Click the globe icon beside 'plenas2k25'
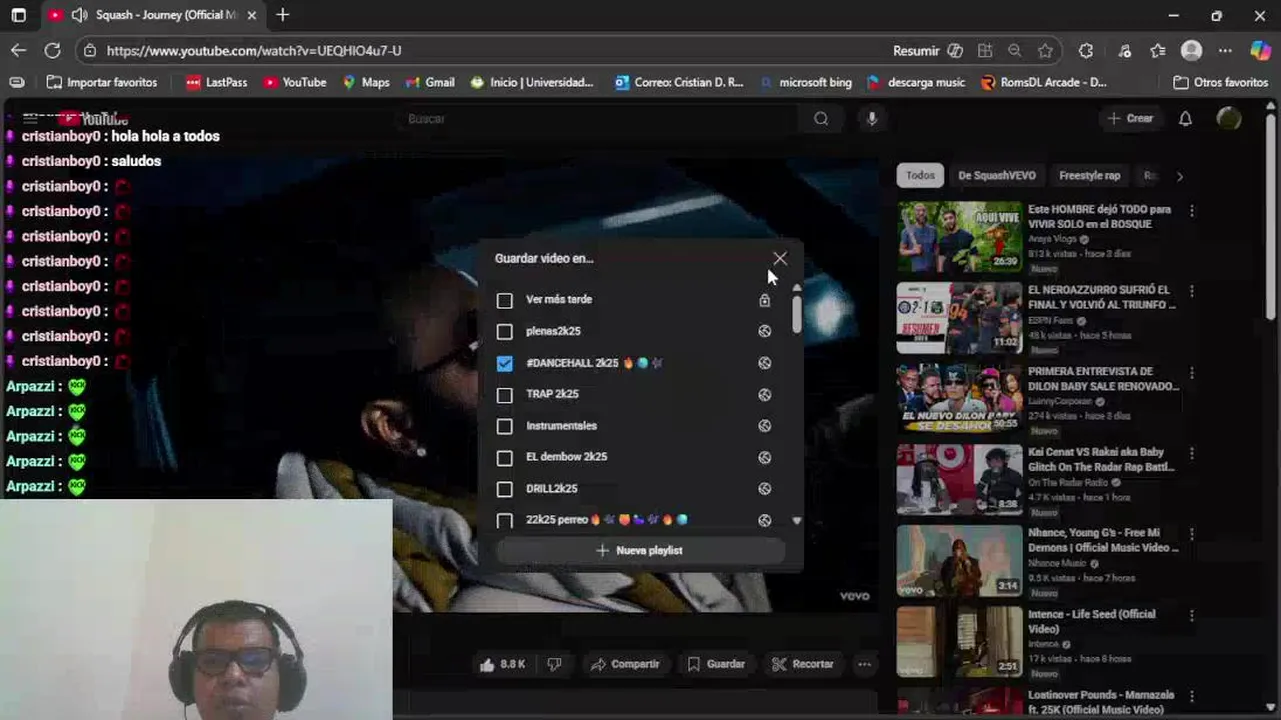 (765, 331)
